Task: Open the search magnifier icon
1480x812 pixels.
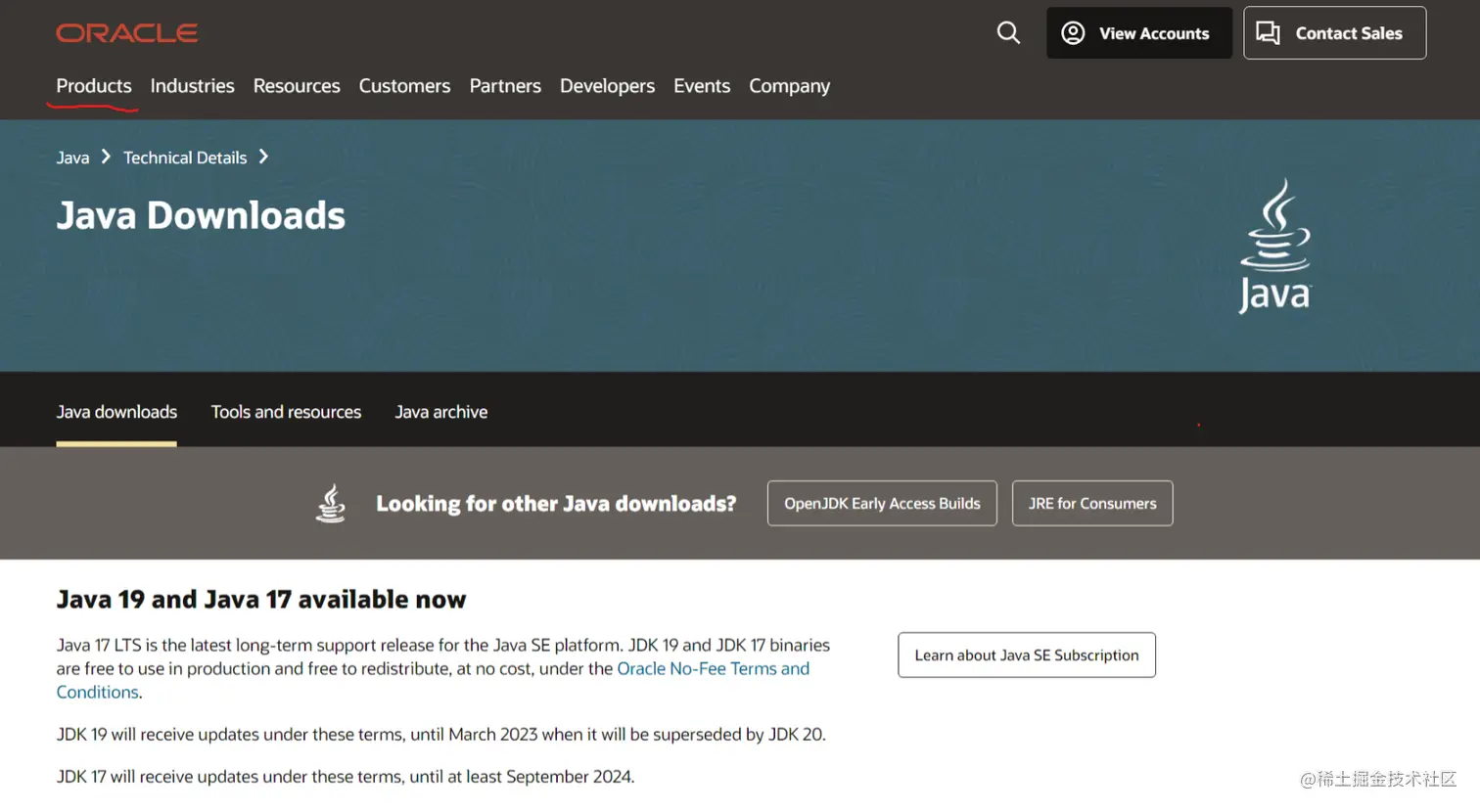Action: click(x=1008, y=33)
